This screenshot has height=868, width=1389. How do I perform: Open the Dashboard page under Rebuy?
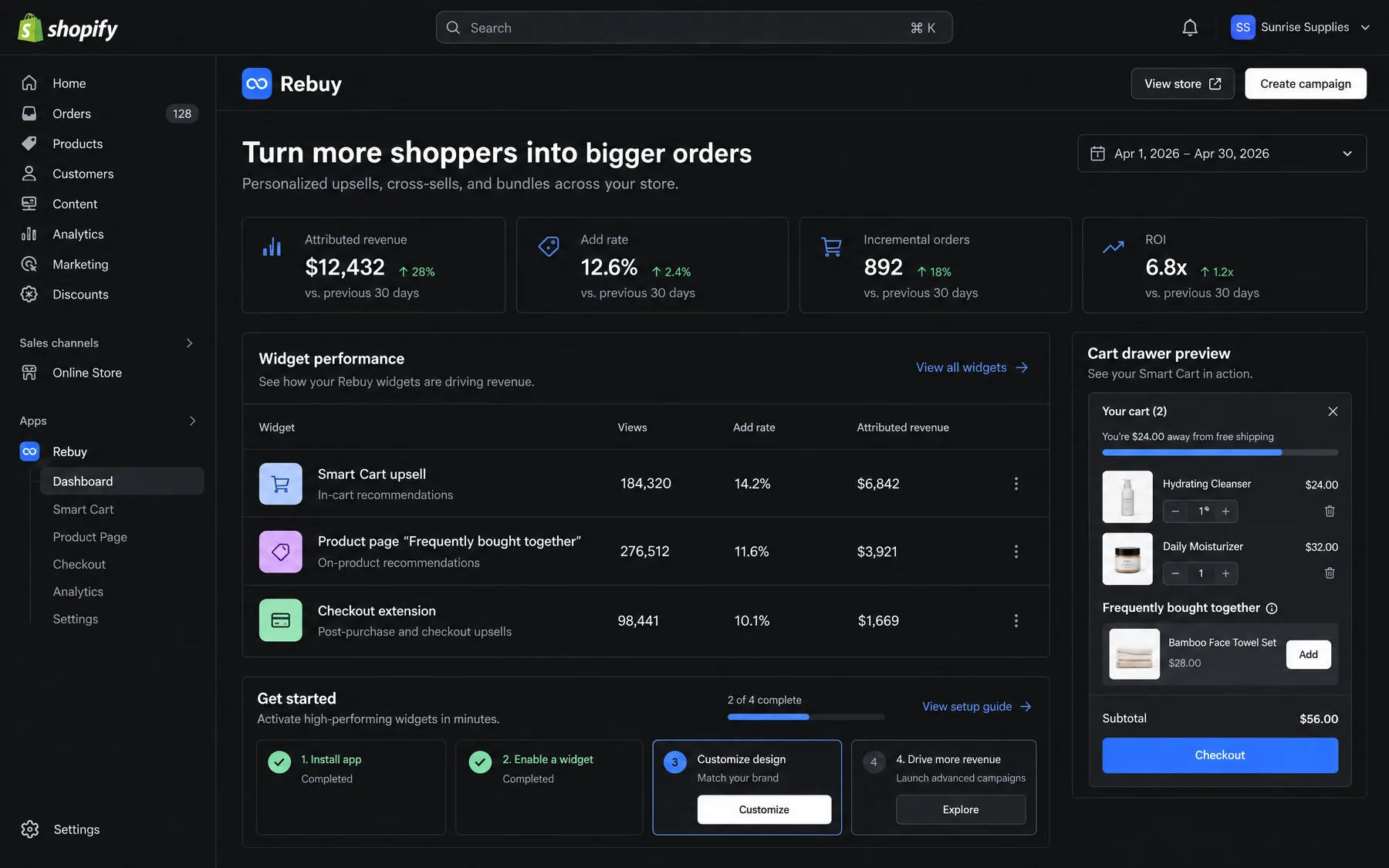coord(122,481)
